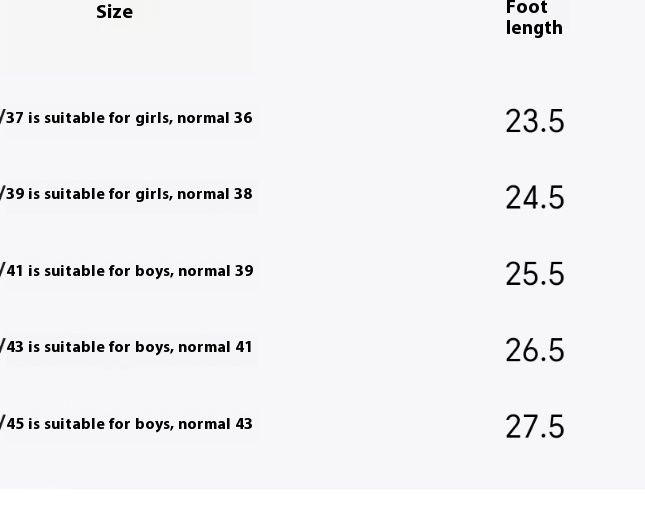Click the /41 size number
645x505 pixels.
pyautogui.click(x=12, y=271)
